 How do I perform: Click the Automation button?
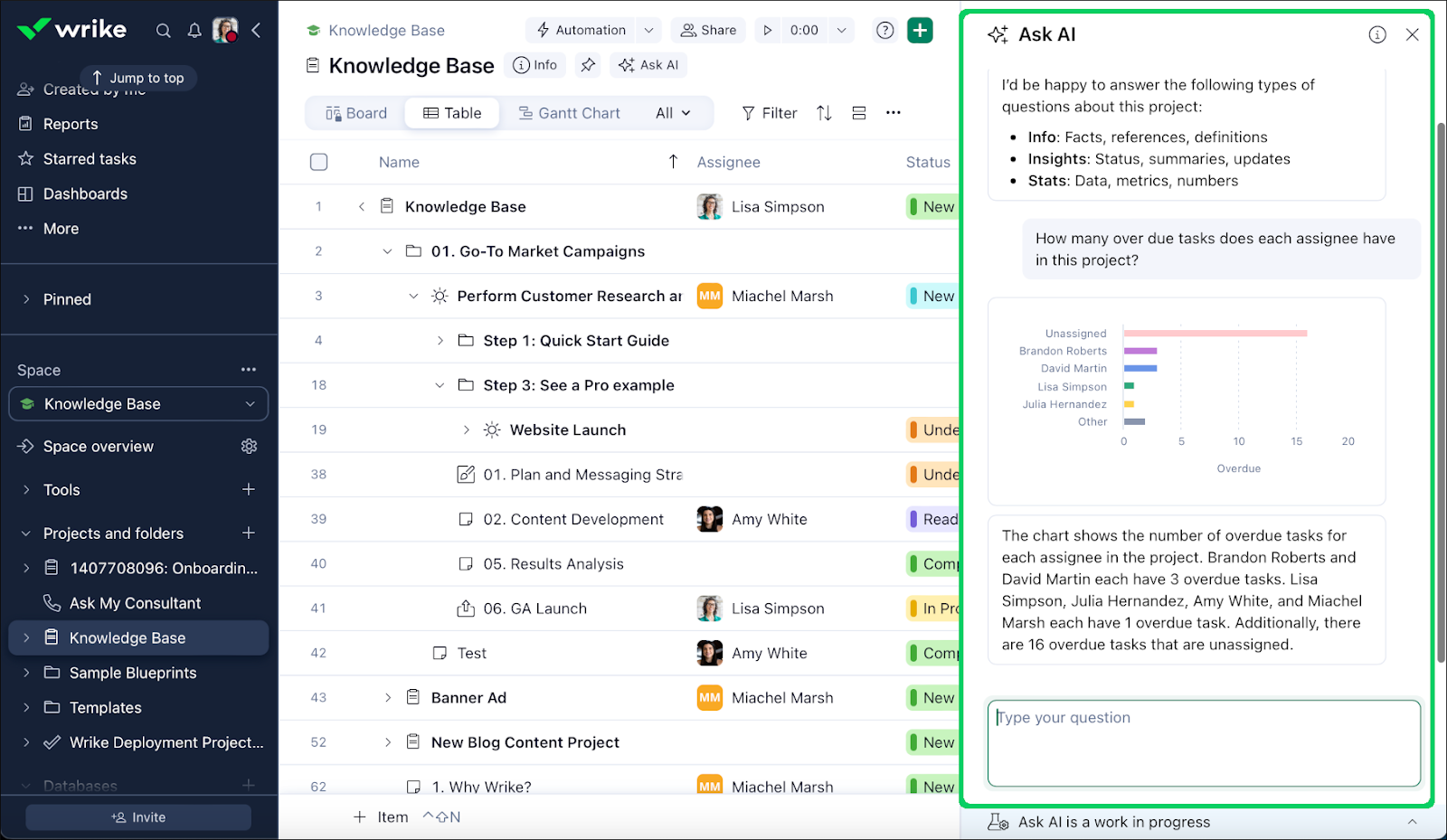(581, 30)
